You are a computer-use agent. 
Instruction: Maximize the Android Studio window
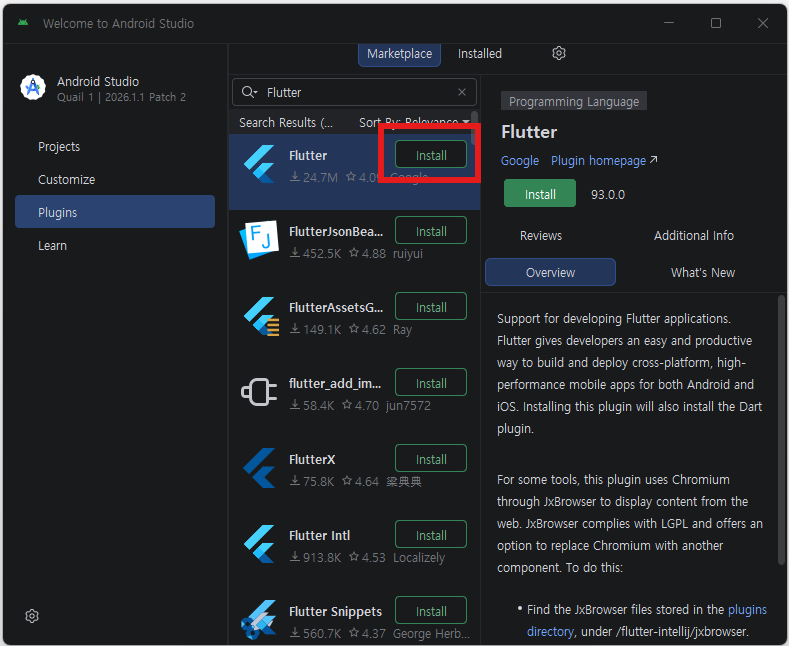tap(716, 23)
